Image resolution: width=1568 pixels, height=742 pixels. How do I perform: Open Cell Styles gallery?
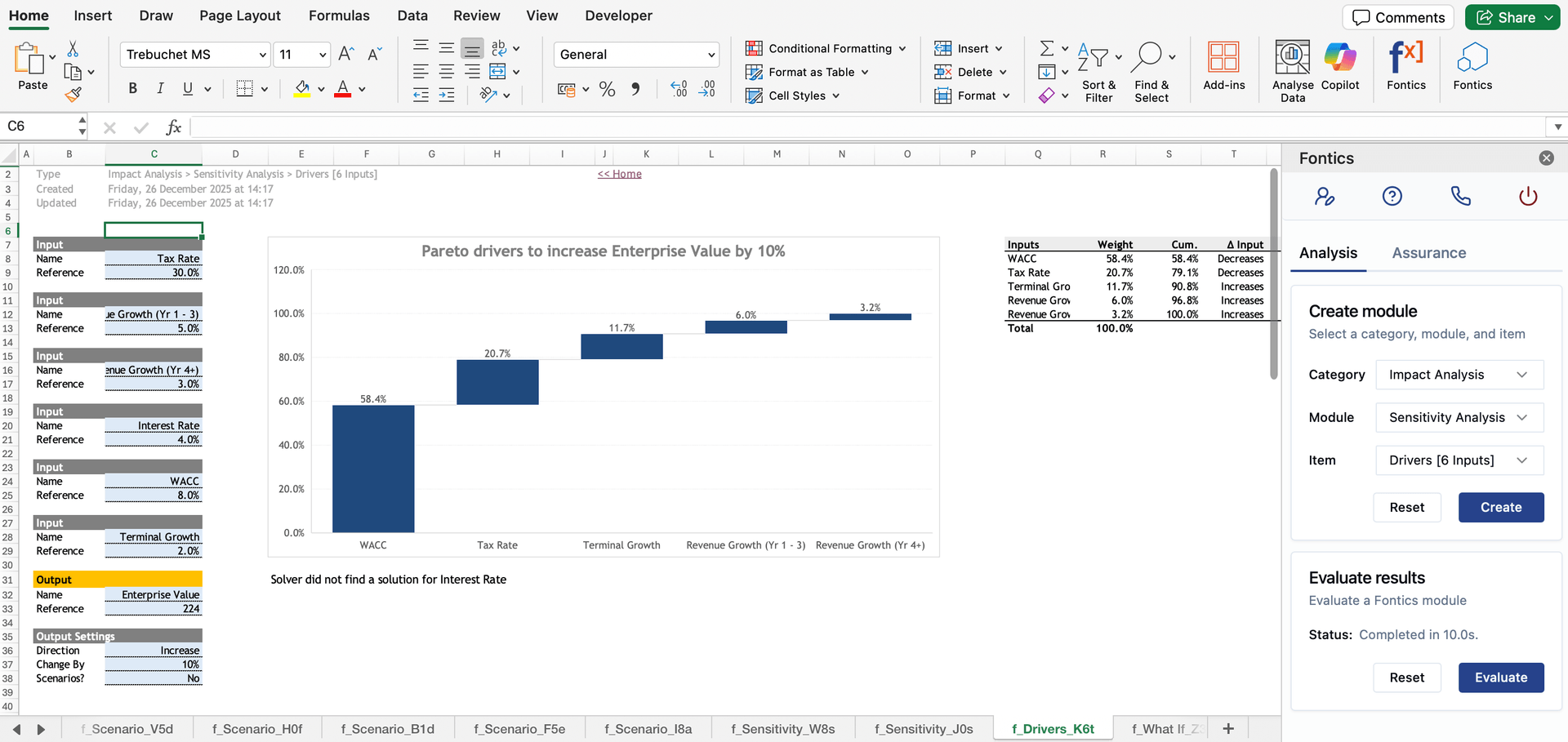click(x=793, y=96)
